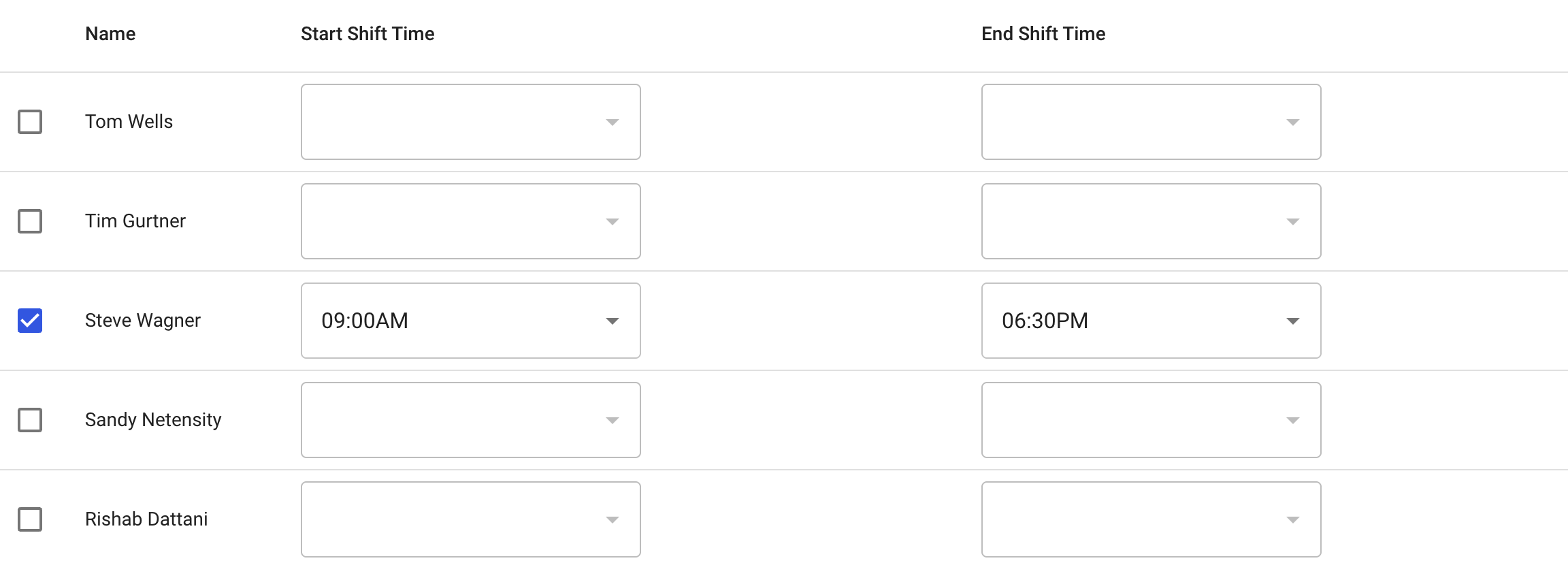Viewport: 1568px width, 565px height.
Task: Open Sandy Netensity's End Shift Time dropdown
Action: pyautogui.click(x=1151, y=420)
